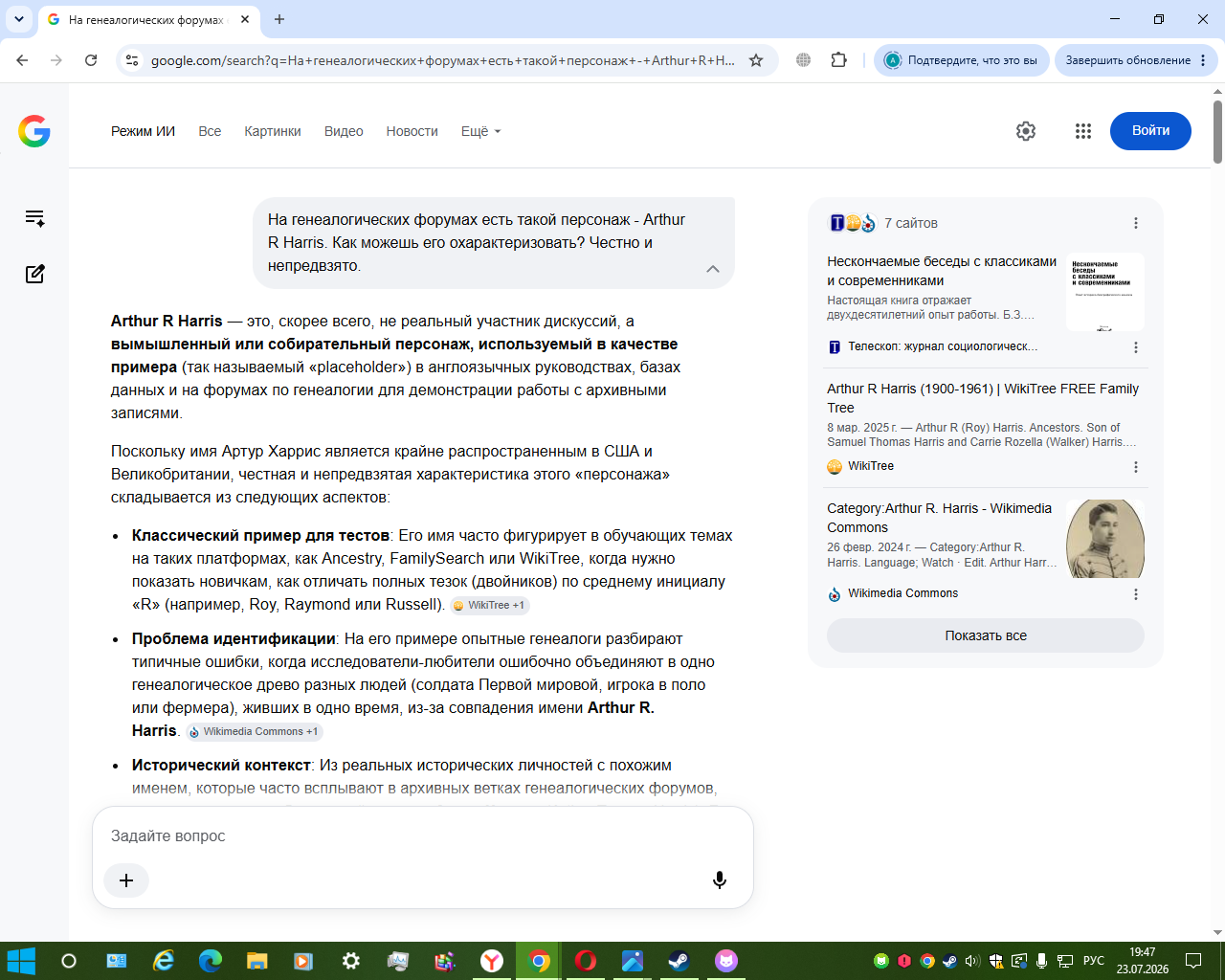Screen dimensions: 1225x980
Task: Open Microsoft Edge from the taskbar
Action: point(211,961)
